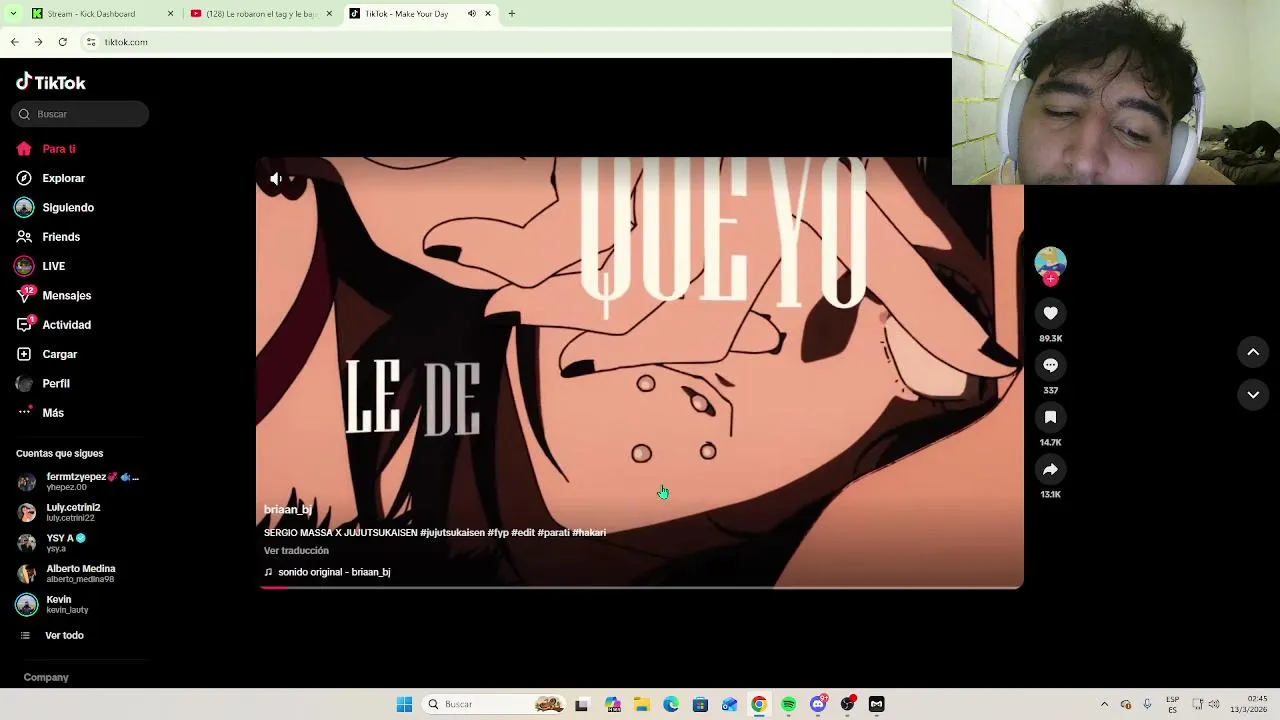1280x720 pixels.
Task: Go to the next video
Action: (1253, 395)
